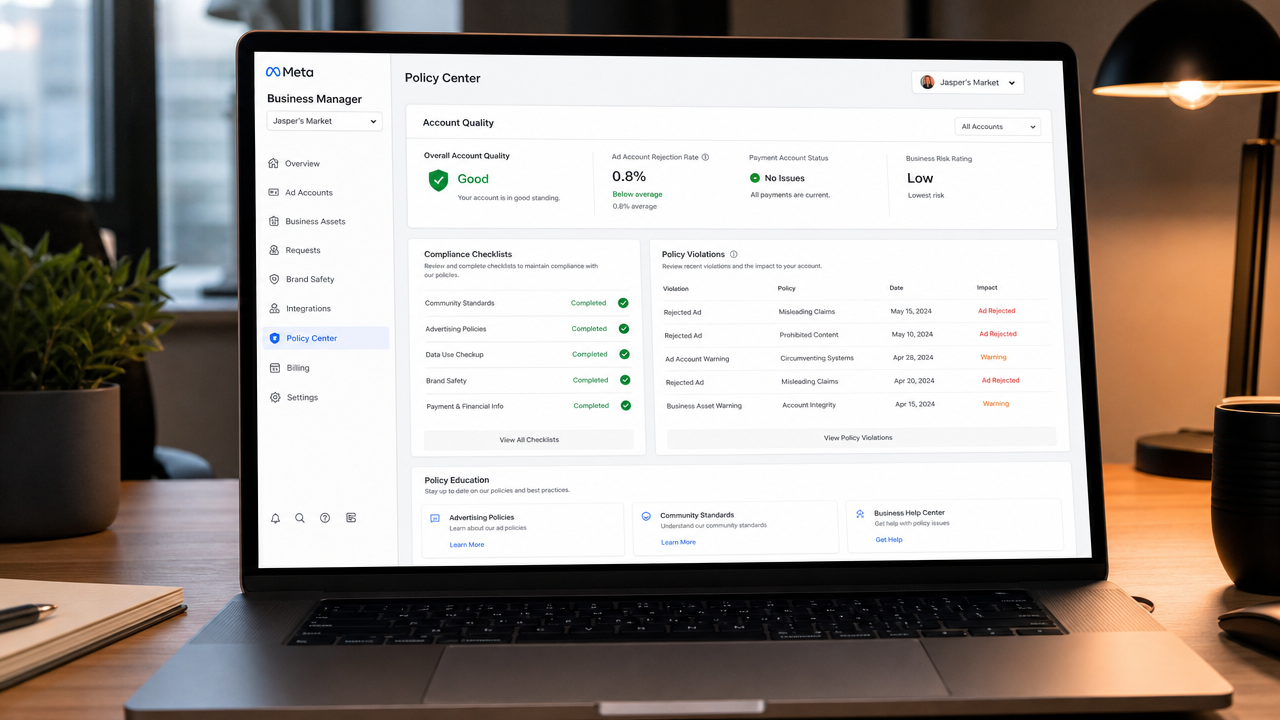Click the Account Integrity policy cell
Viewport: 1280px width, 720px height.
[x=809, y=405]
